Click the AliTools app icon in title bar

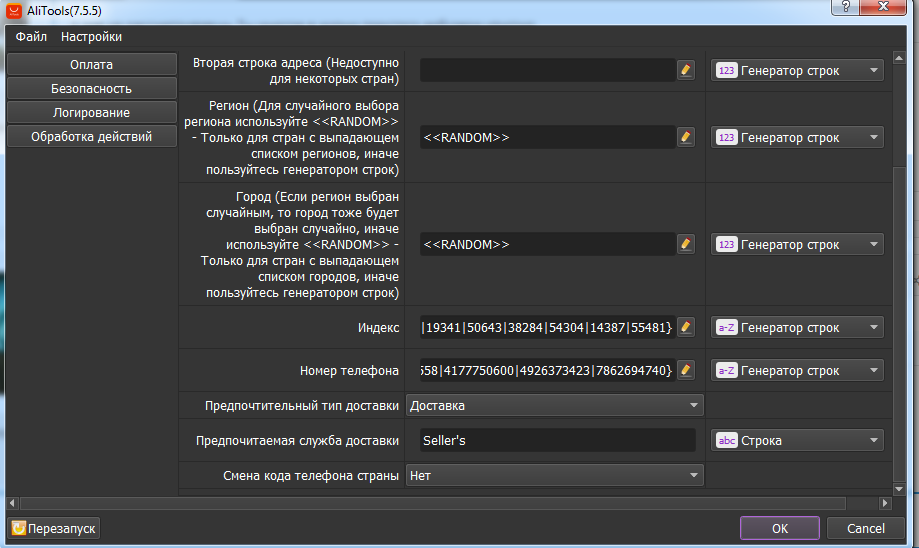pos(13,11)
